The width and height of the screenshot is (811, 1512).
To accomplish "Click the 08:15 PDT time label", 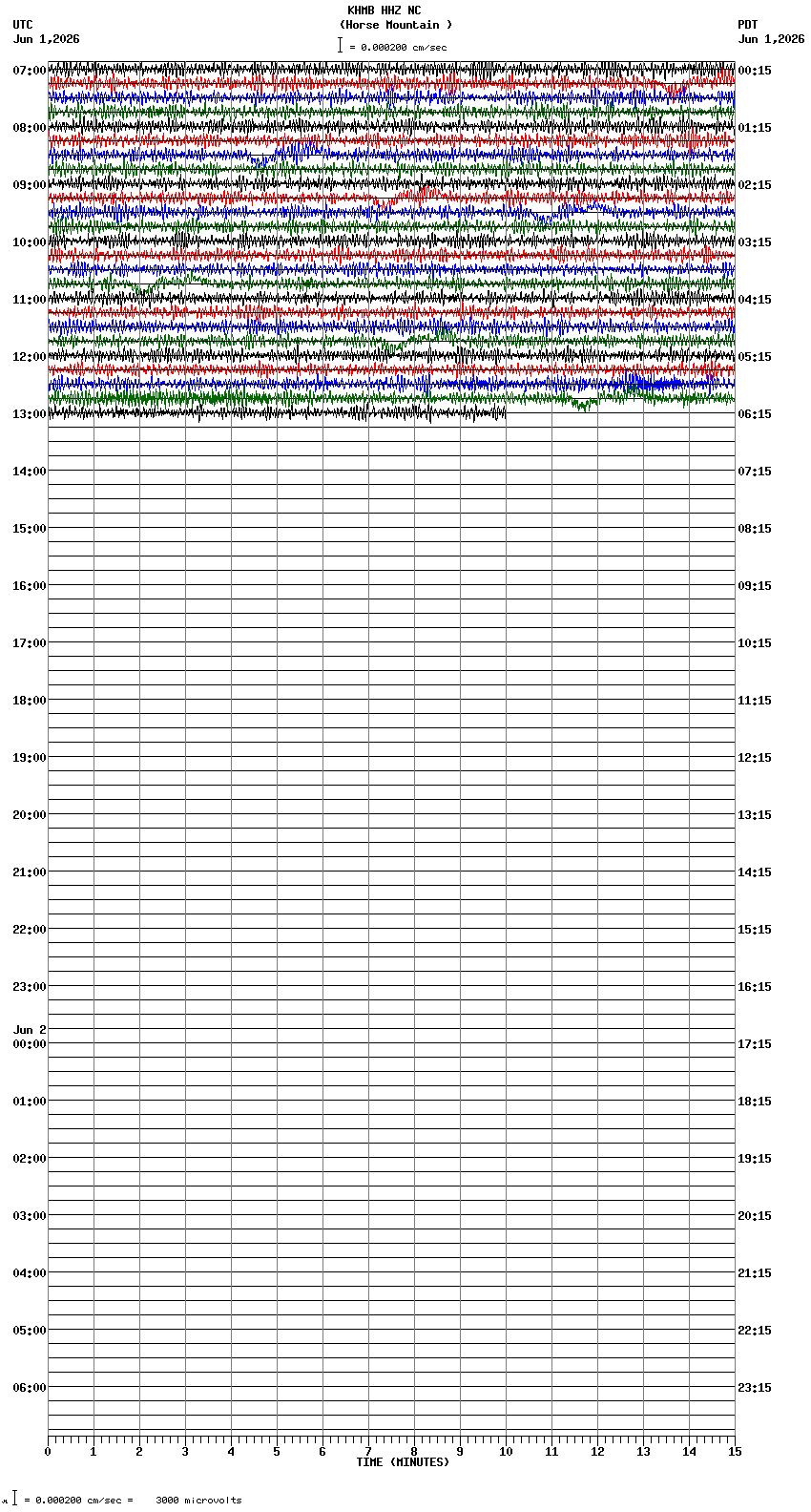I will pyautogui.click(x=755, y=529).
